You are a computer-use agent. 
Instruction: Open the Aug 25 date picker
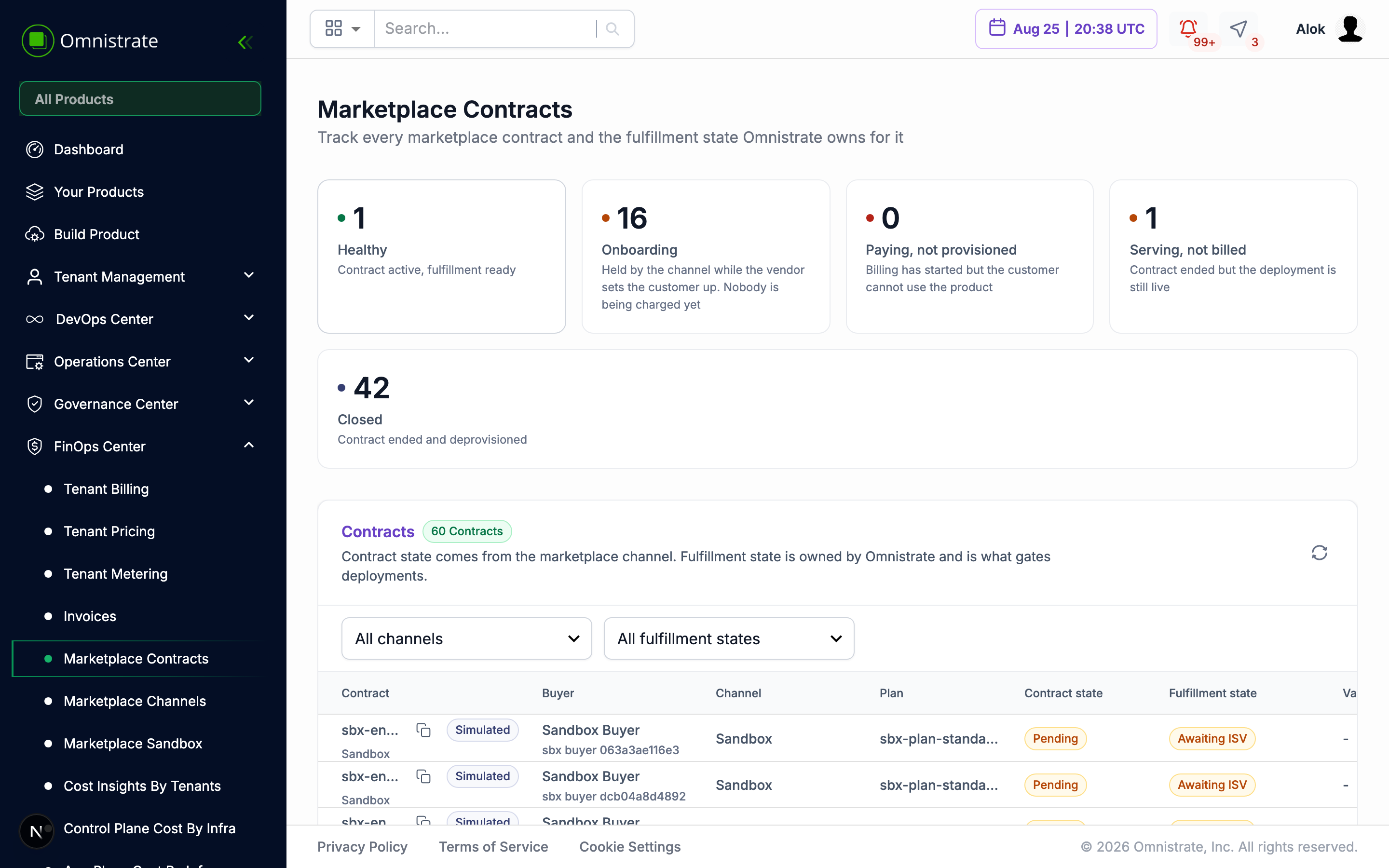(1066, 29)
